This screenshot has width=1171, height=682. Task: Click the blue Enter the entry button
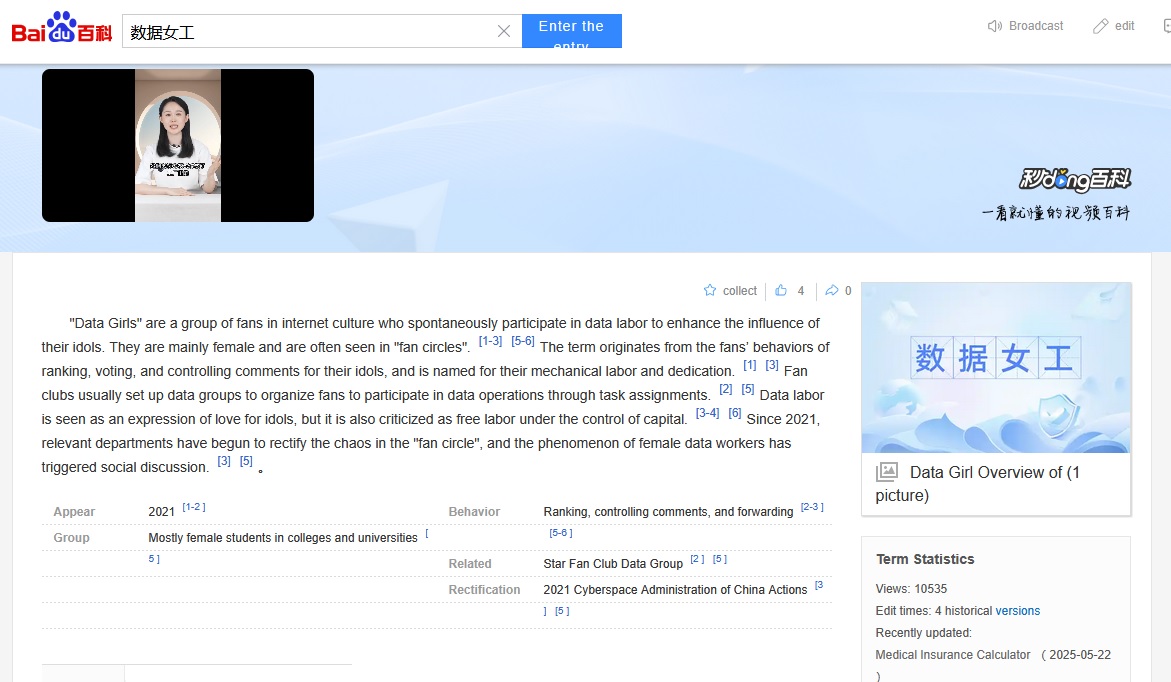(x=571, y=31)
